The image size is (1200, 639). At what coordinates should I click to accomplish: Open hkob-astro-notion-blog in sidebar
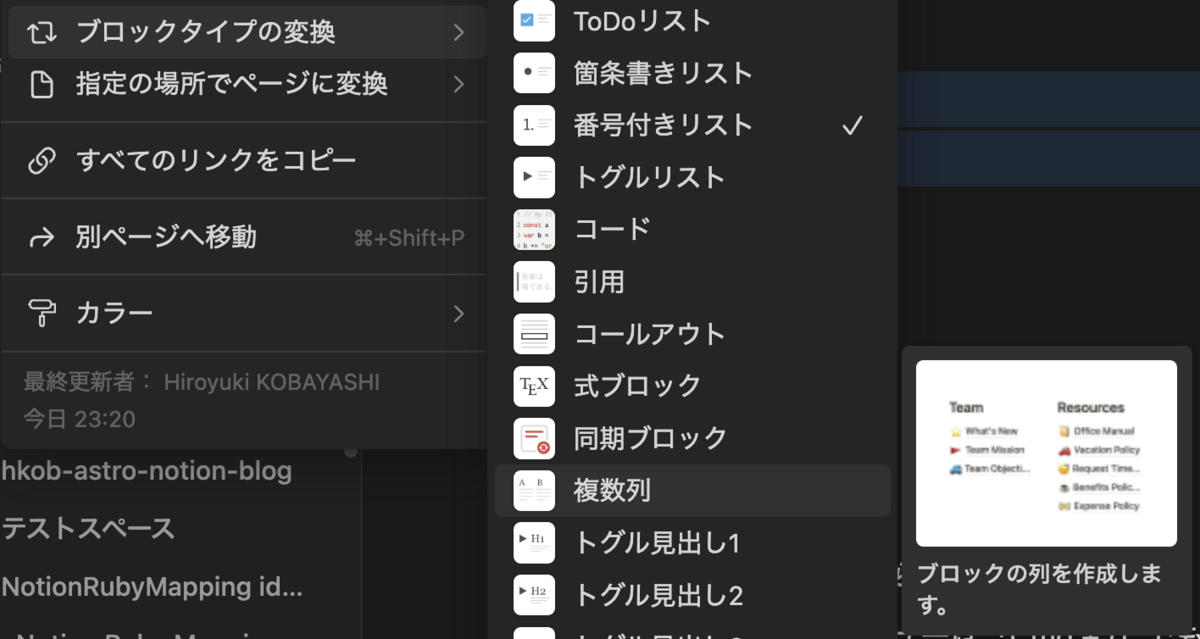point(147,471)
